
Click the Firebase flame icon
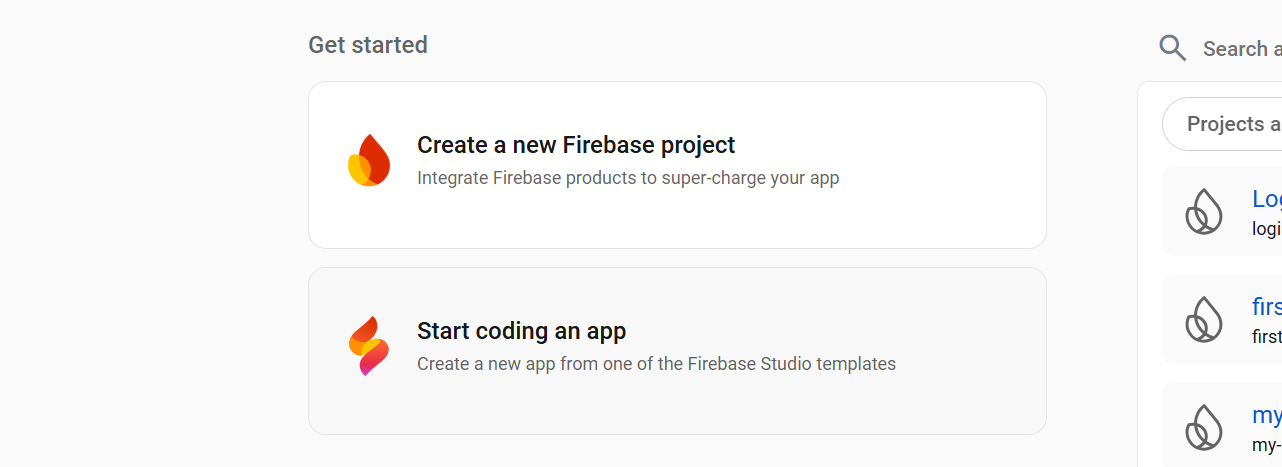(369, 160)
